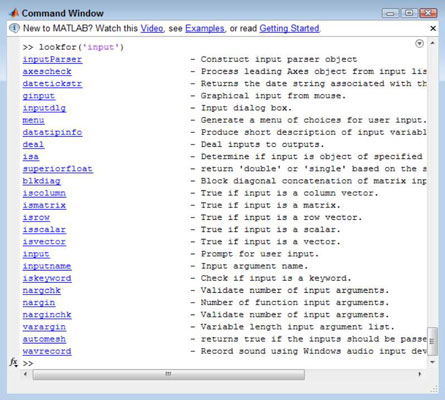This screenshot has width=445, height=400.
Task: Click the fx function browser icon
Action: [x=14, y=362]
